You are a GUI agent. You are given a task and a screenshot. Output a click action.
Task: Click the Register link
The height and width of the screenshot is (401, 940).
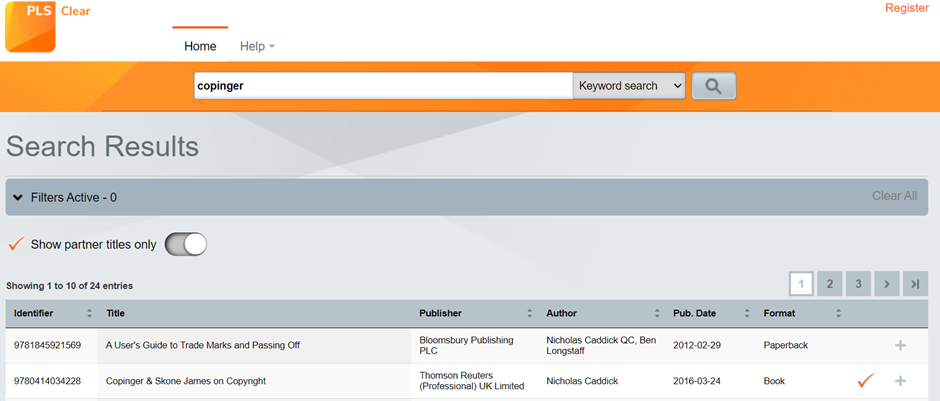click(x=906, y=8)
